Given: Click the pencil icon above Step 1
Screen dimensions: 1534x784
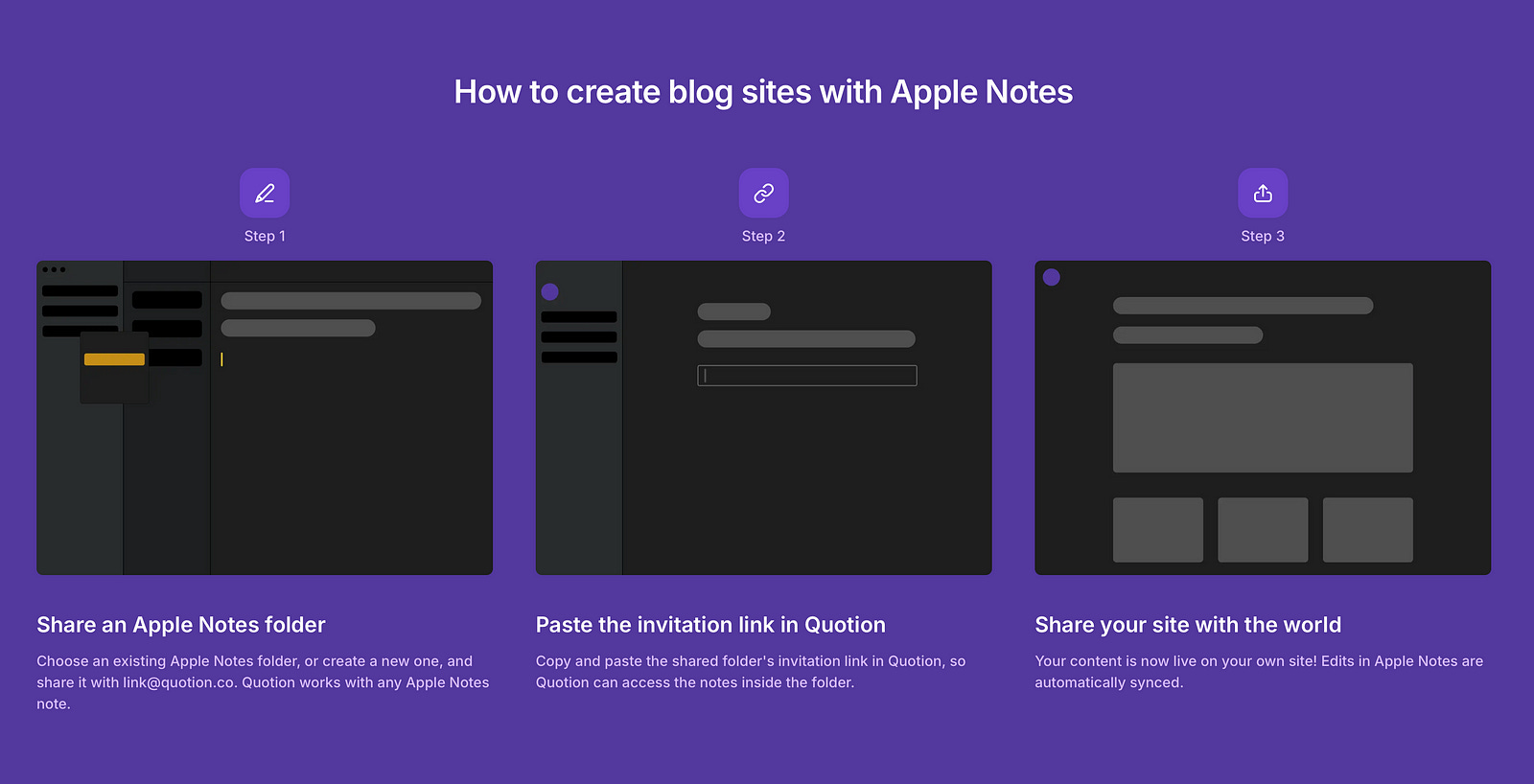Looking at the screenshot, I should click(x=265, y=194).
